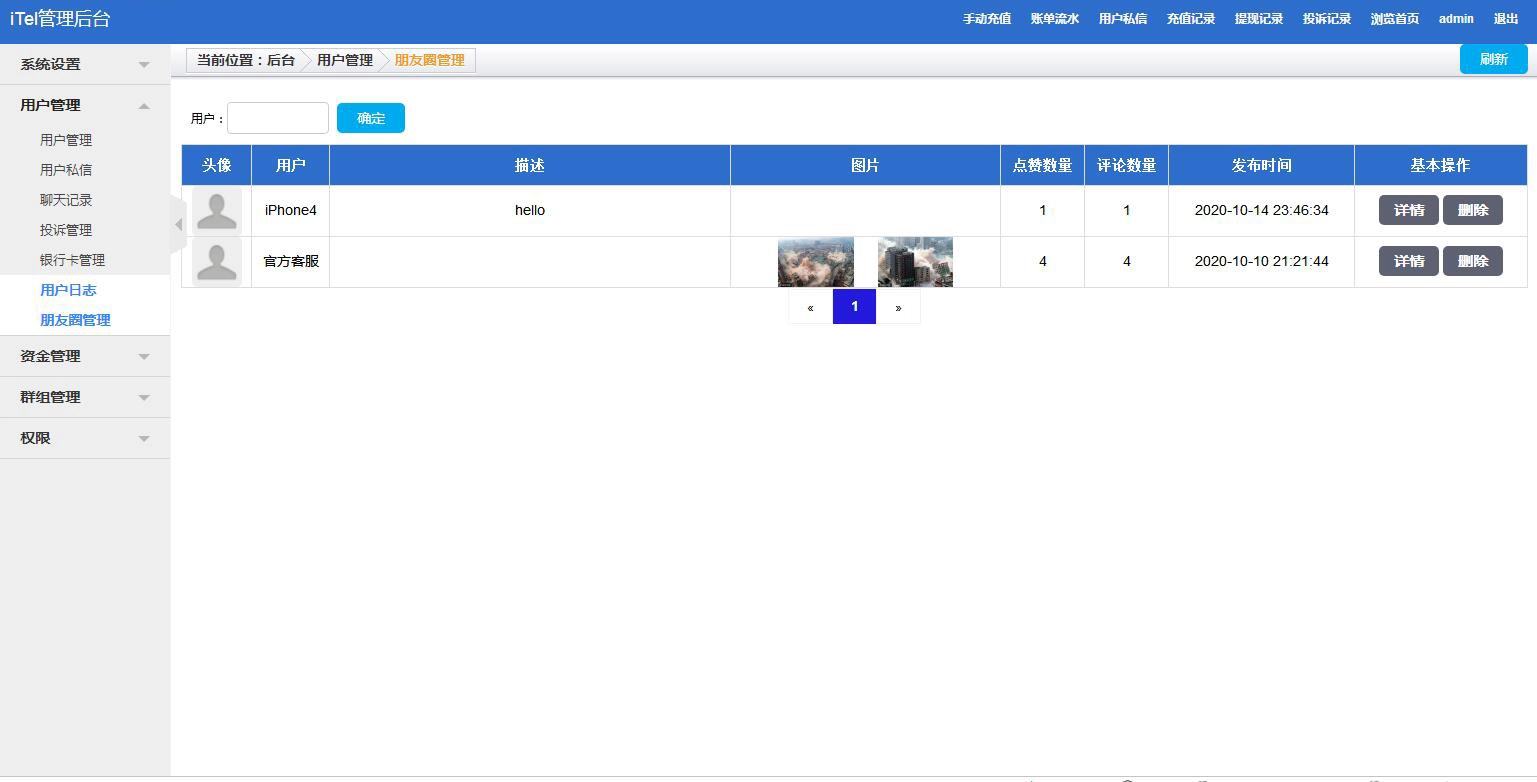Screen dimensions: 1537x782
Task: Open 提现记录 in the top navigation
Action: [x=1259, y=19]
